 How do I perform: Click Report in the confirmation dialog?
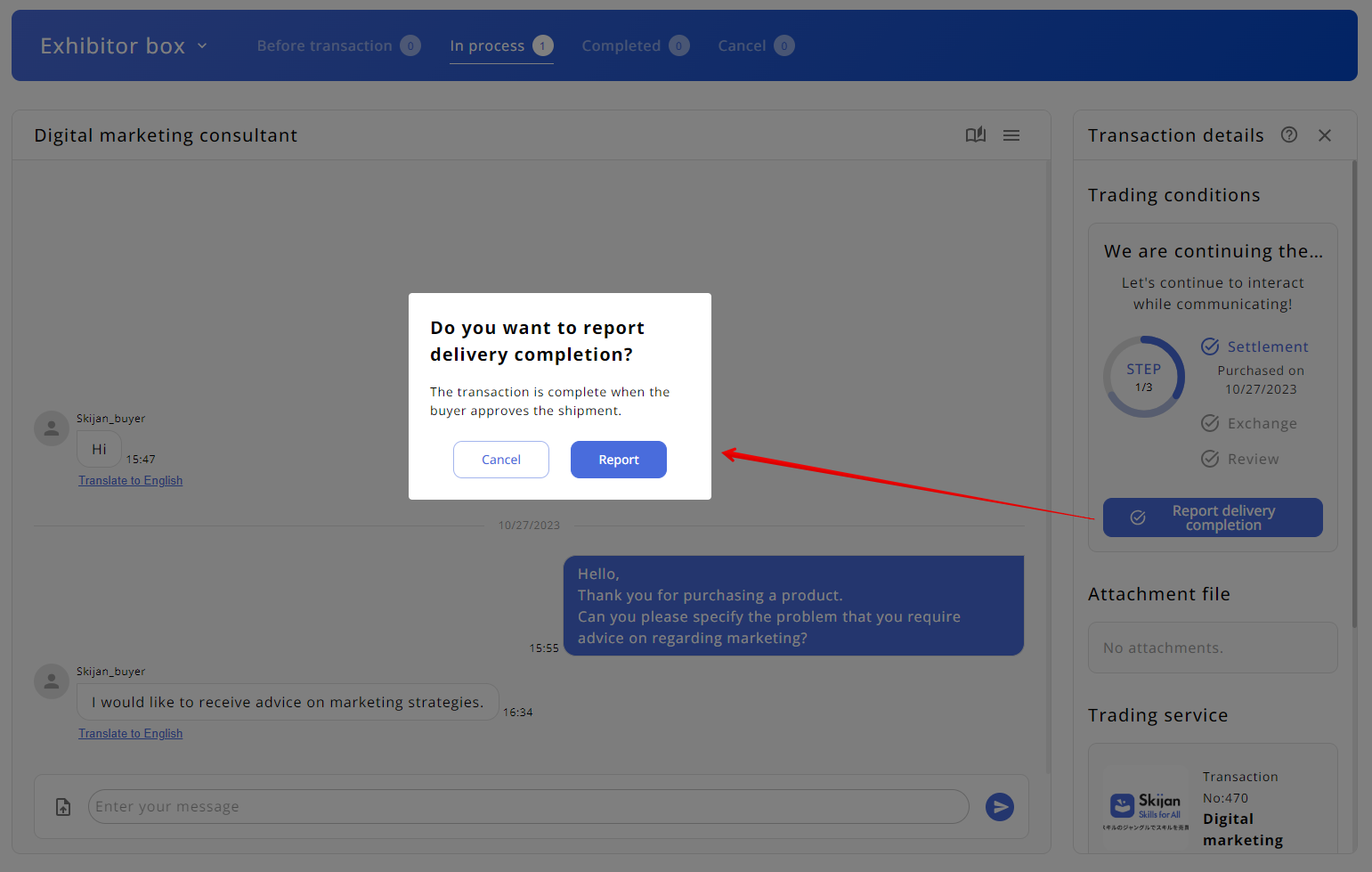point(619,460)
